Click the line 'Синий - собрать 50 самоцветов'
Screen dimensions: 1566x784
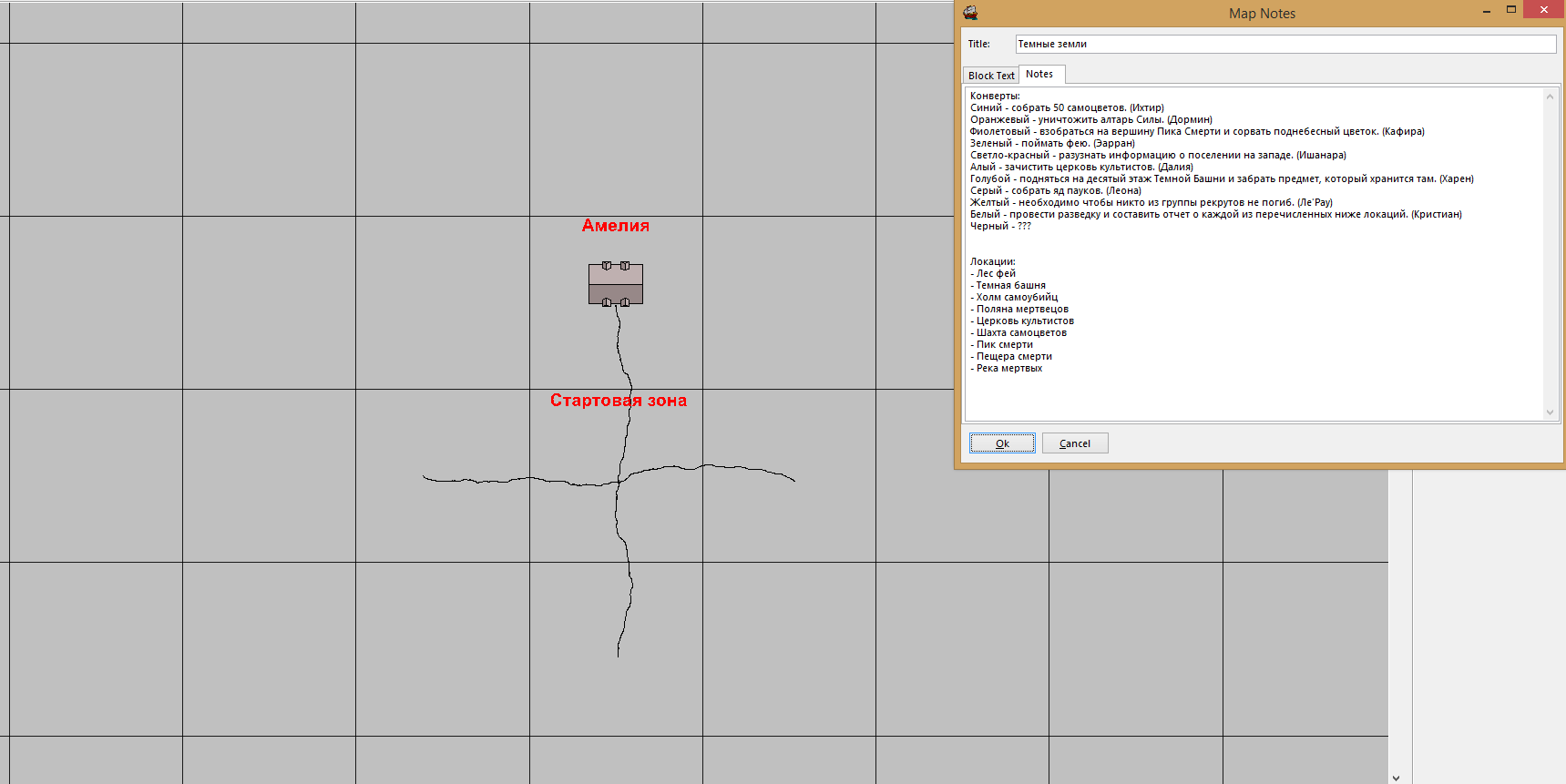click(x=1067, y=107)
